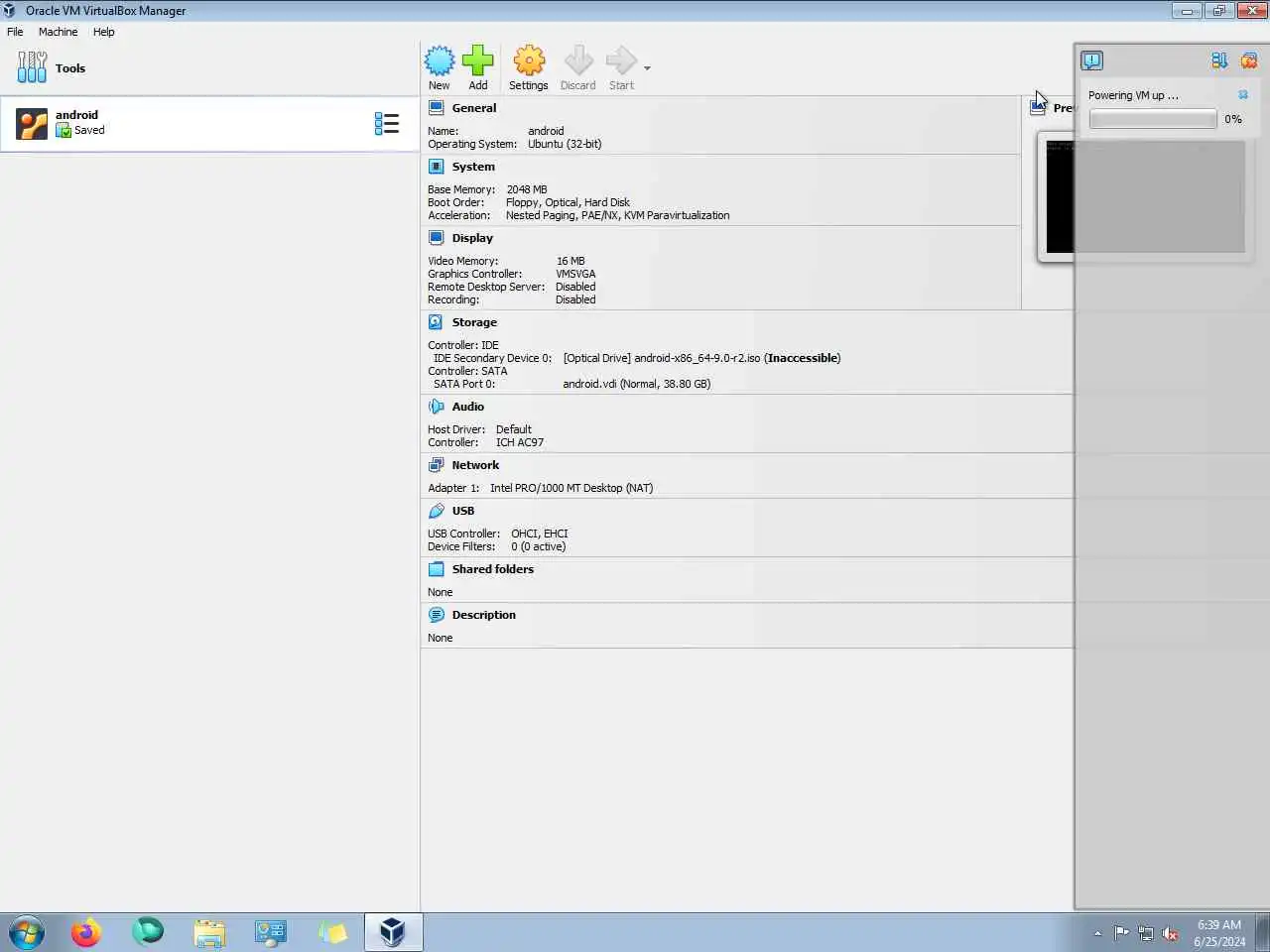
Task: Click the network tray icon
Action: coord(1146,933)
